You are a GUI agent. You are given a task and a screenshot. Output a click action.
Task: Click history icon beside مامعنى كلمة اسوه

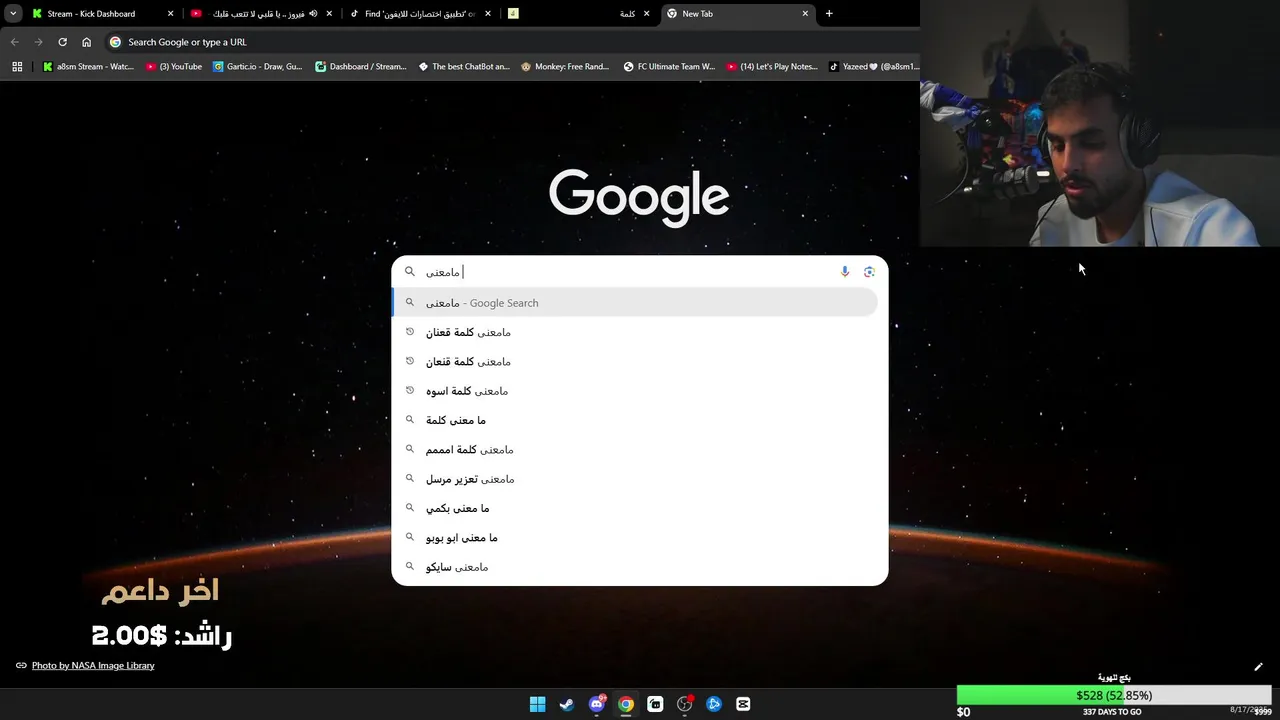tap(409, 391)
